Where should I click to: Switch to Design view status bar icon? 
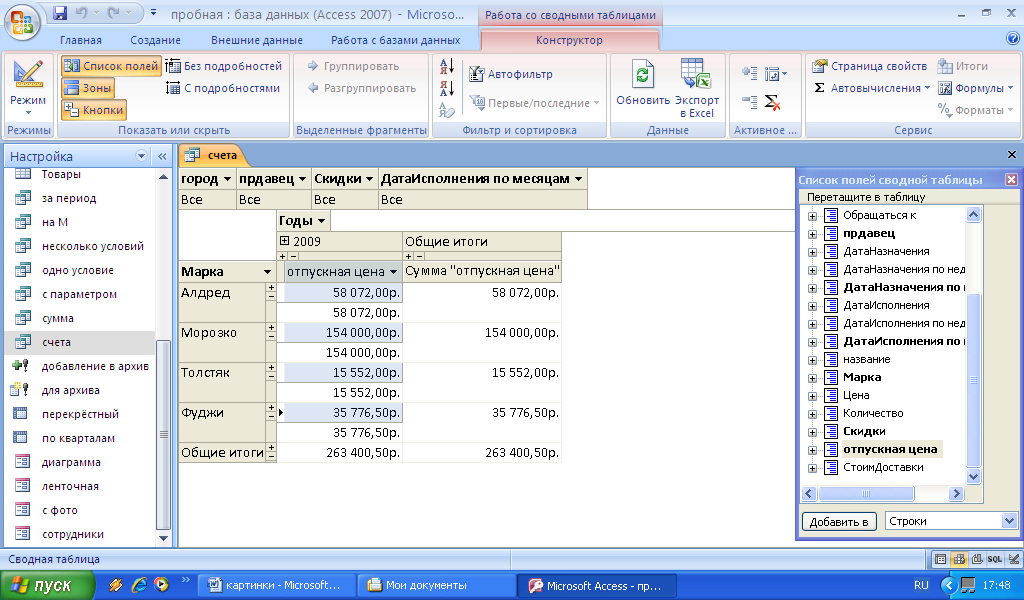[1014, 559]
